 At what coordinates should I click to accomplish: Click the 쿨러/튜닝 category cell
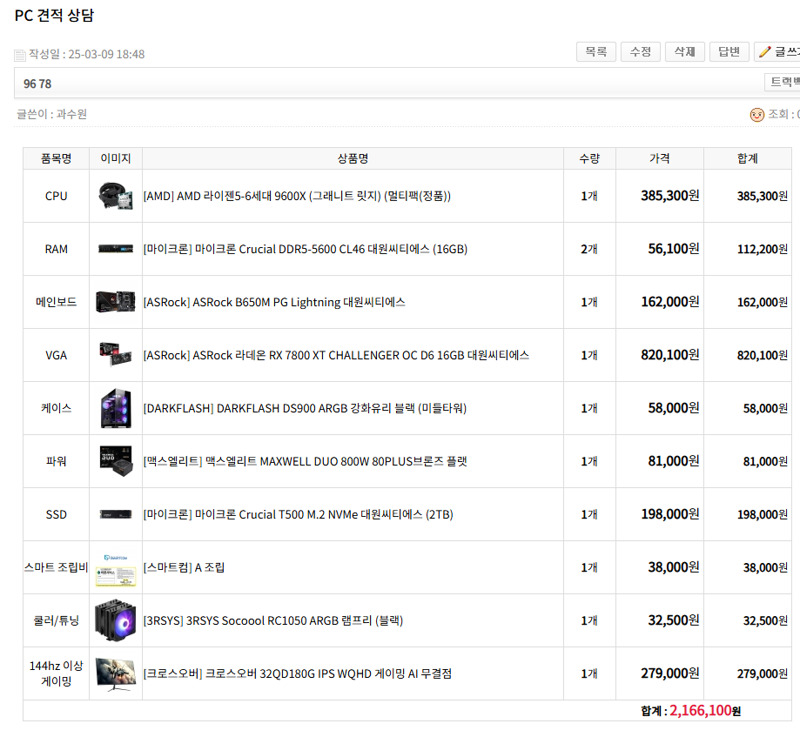point(56,621)
